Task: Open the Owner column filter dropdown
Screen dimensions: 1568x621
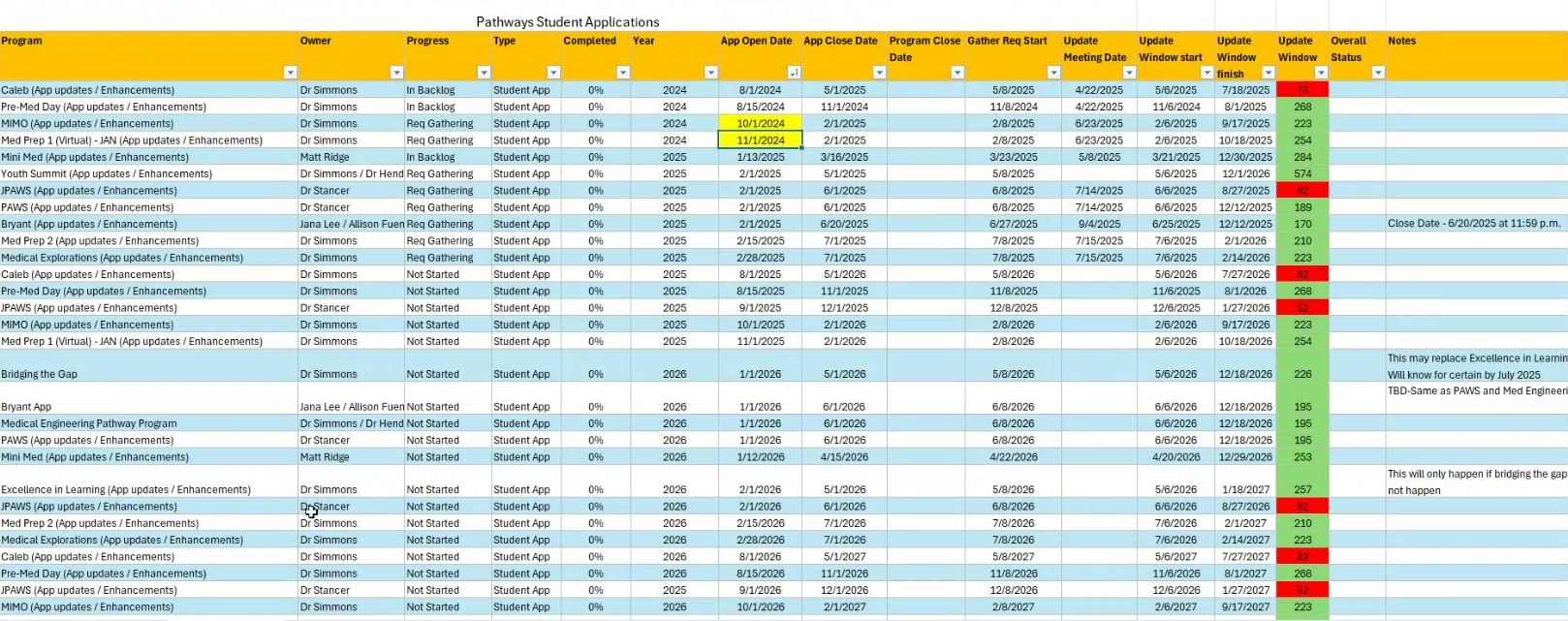Action: pyautogui.click(x=396, y=73)
